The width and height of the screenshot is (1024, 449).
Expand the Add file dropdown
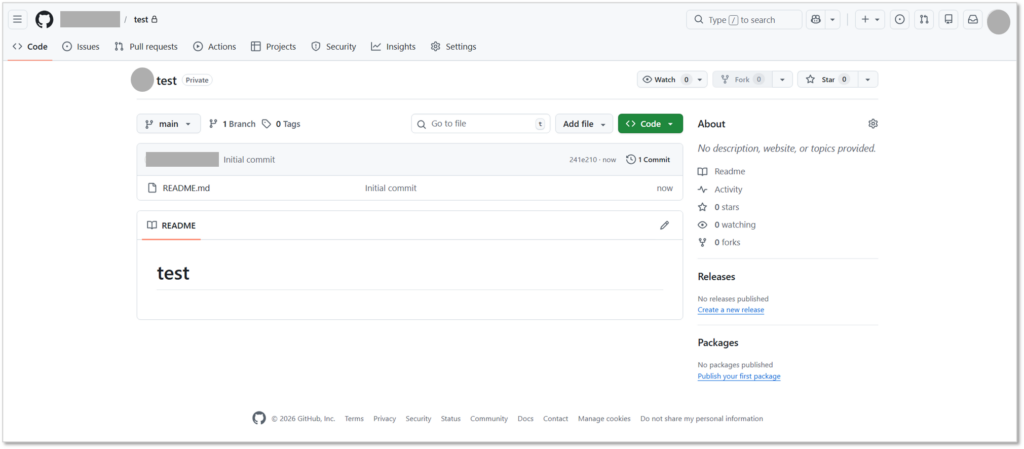(584, 124)
